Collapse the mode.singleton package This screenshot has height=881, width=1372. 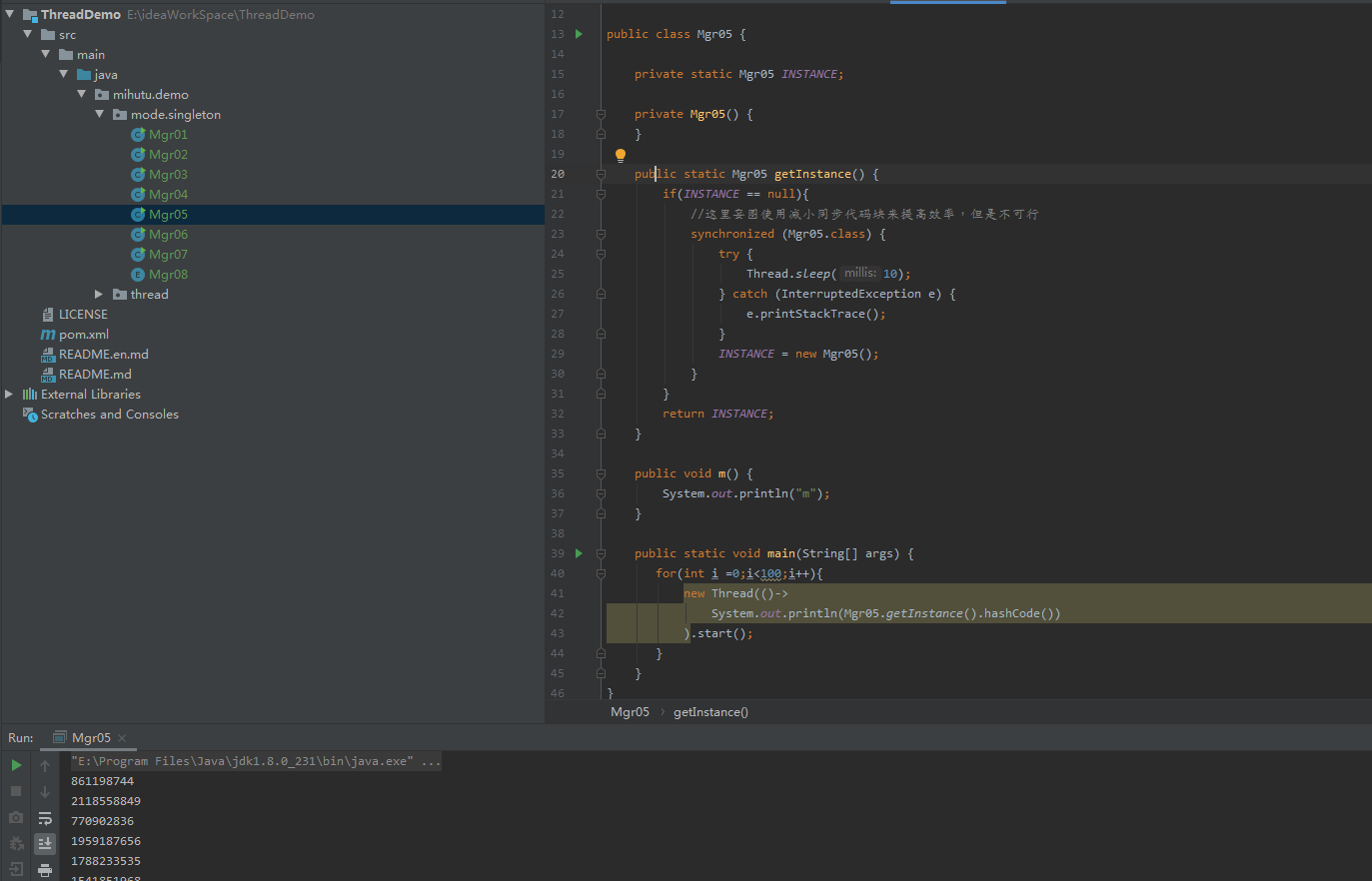[99, 115]
